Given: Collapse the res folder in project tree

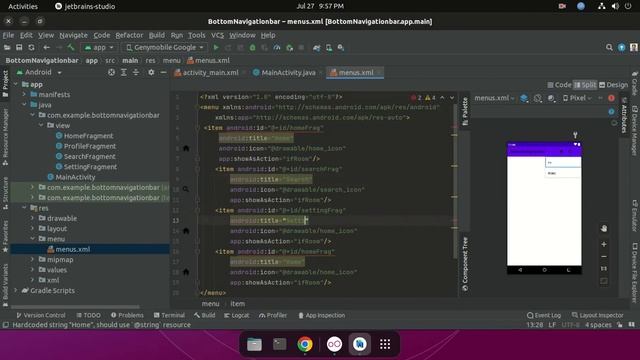Looking at the screenshot, I should point(25,208).
